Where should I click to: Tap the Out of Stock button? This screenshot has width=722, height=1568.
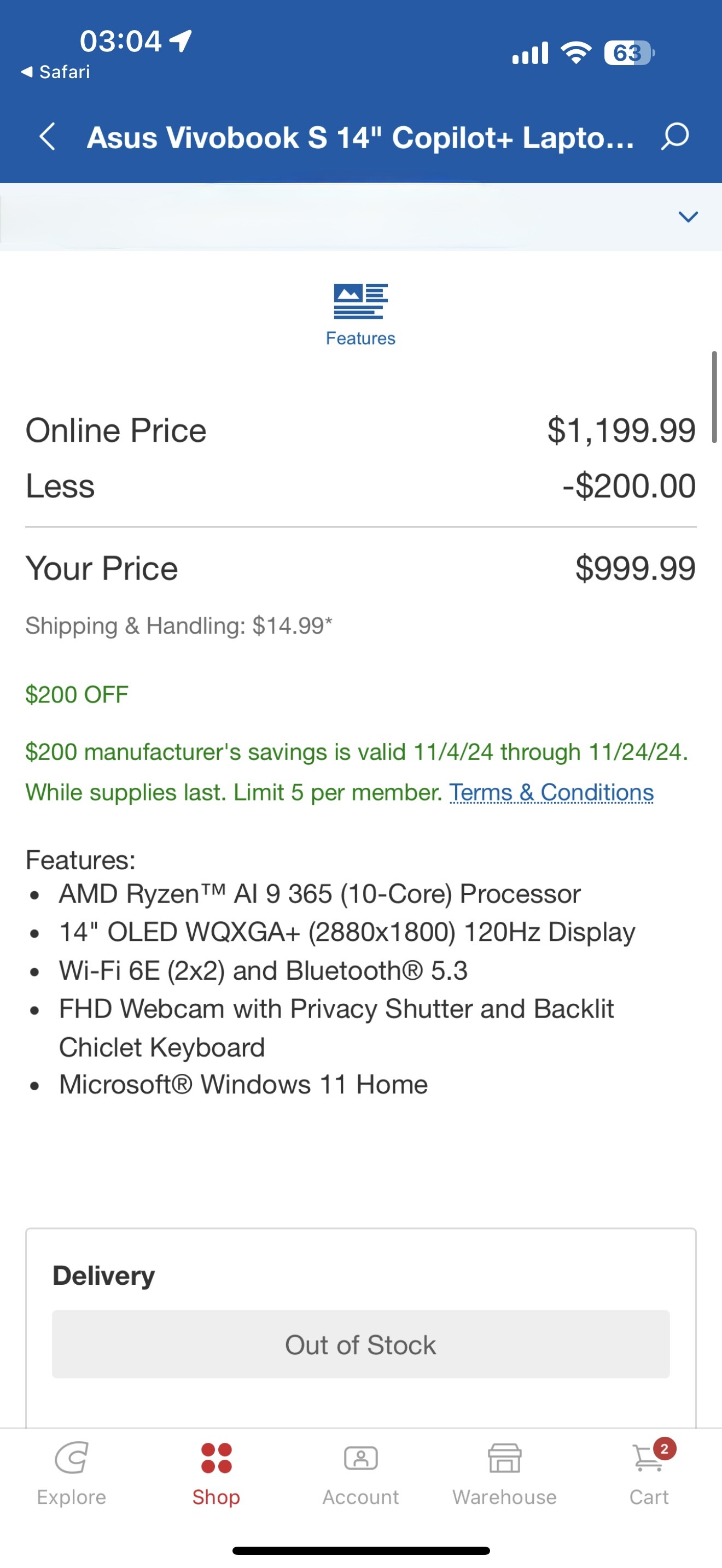pos(360,1344)
